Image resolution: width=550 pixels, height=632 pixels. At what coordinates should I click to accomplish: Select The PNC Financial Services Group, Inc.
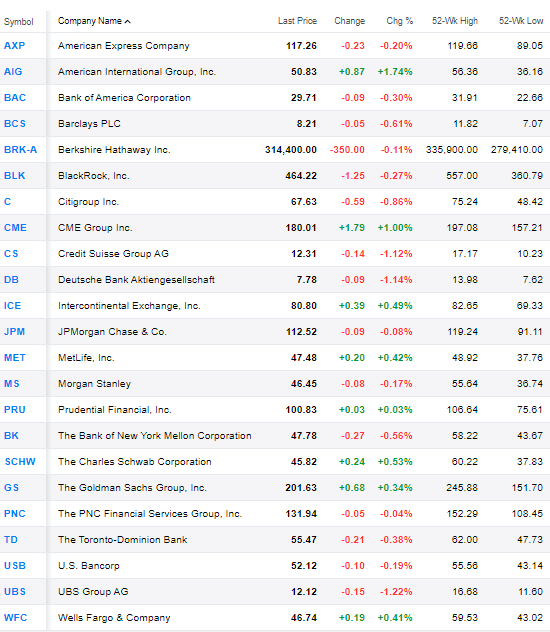150,514
